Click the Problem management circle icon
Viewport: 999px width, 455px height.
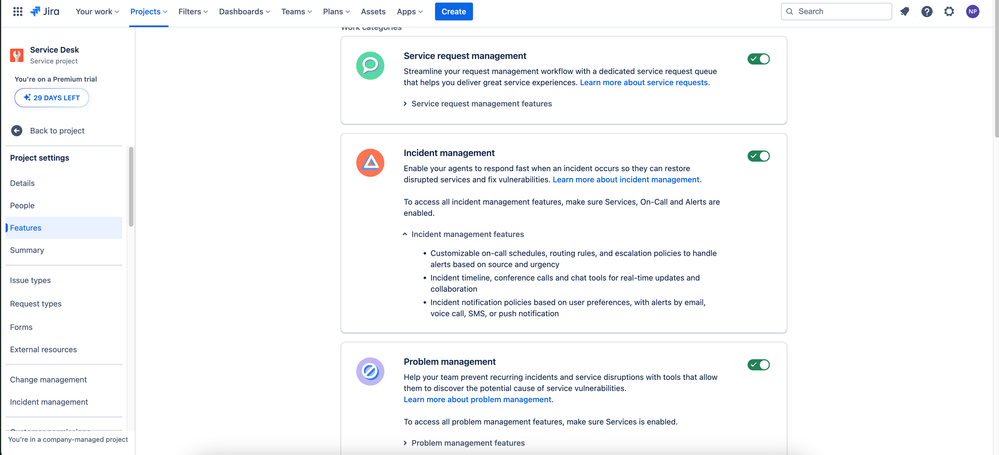click(370, 371)
